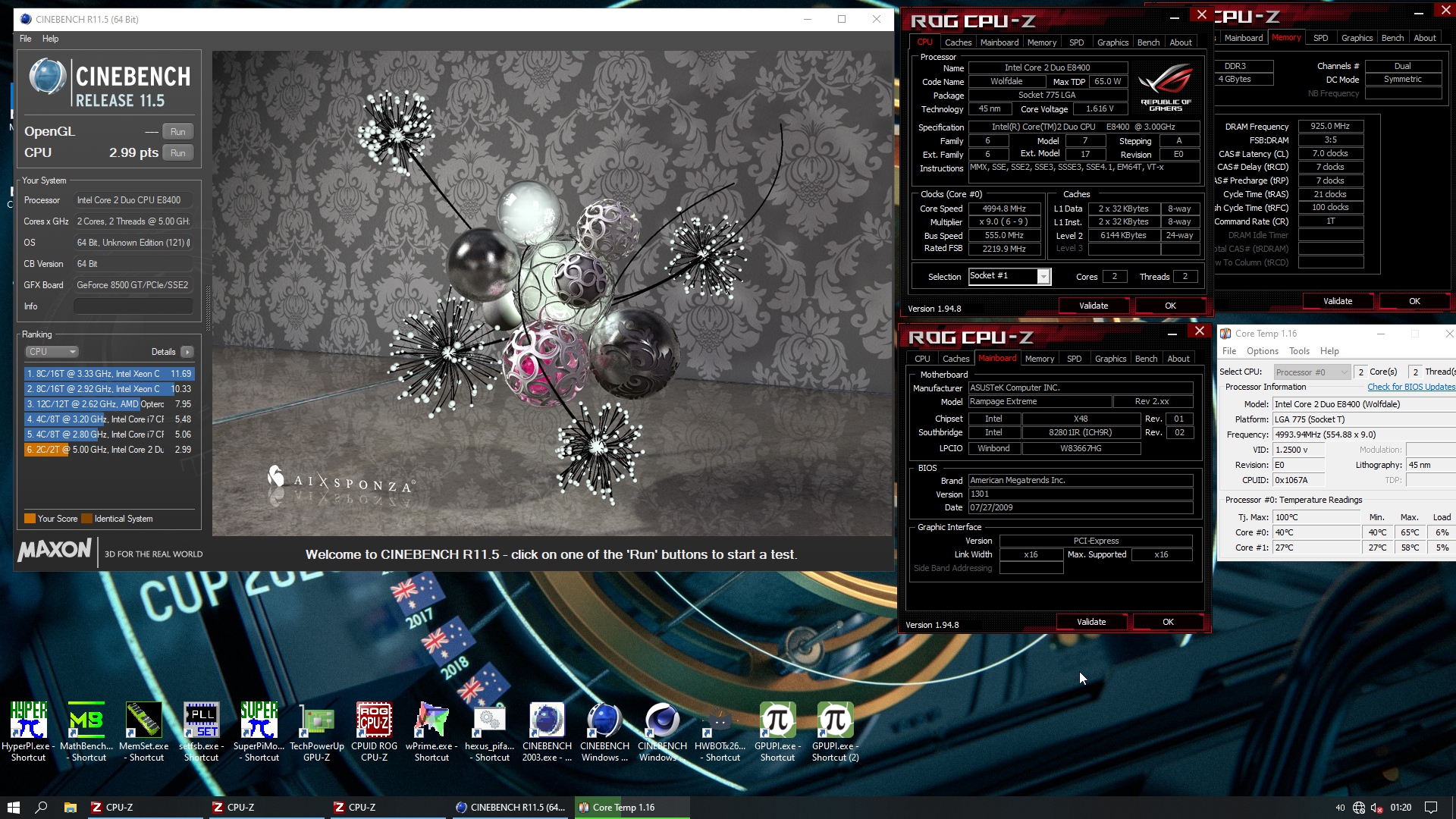Select Graphics tab in memory CPU-Z window
The height and width of the screenshot is (819, 1456).
click(1357, 38)
